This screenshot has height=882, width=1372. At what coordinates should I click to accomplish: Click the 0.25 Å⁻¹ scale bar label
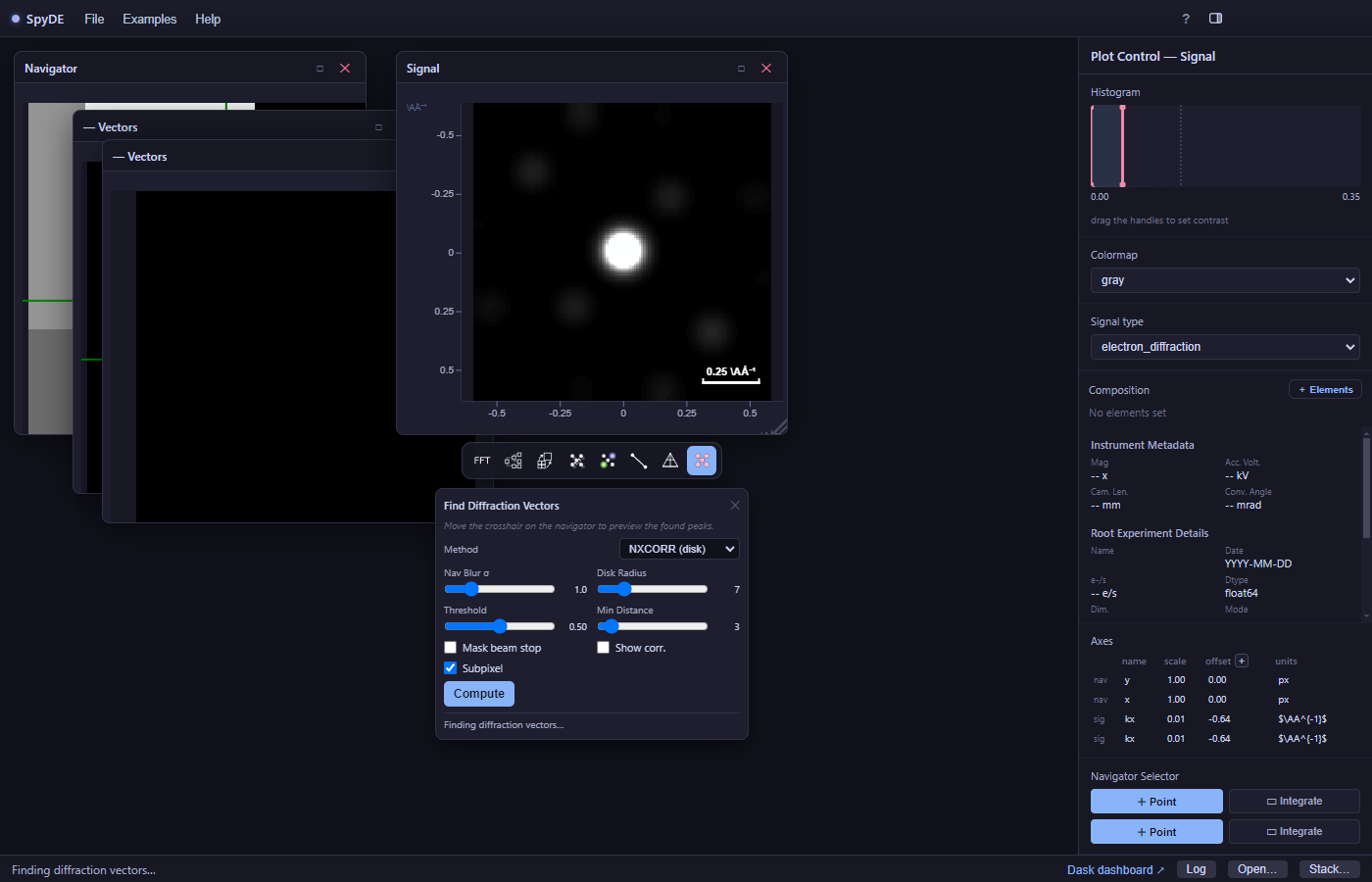tap(731, 371)
